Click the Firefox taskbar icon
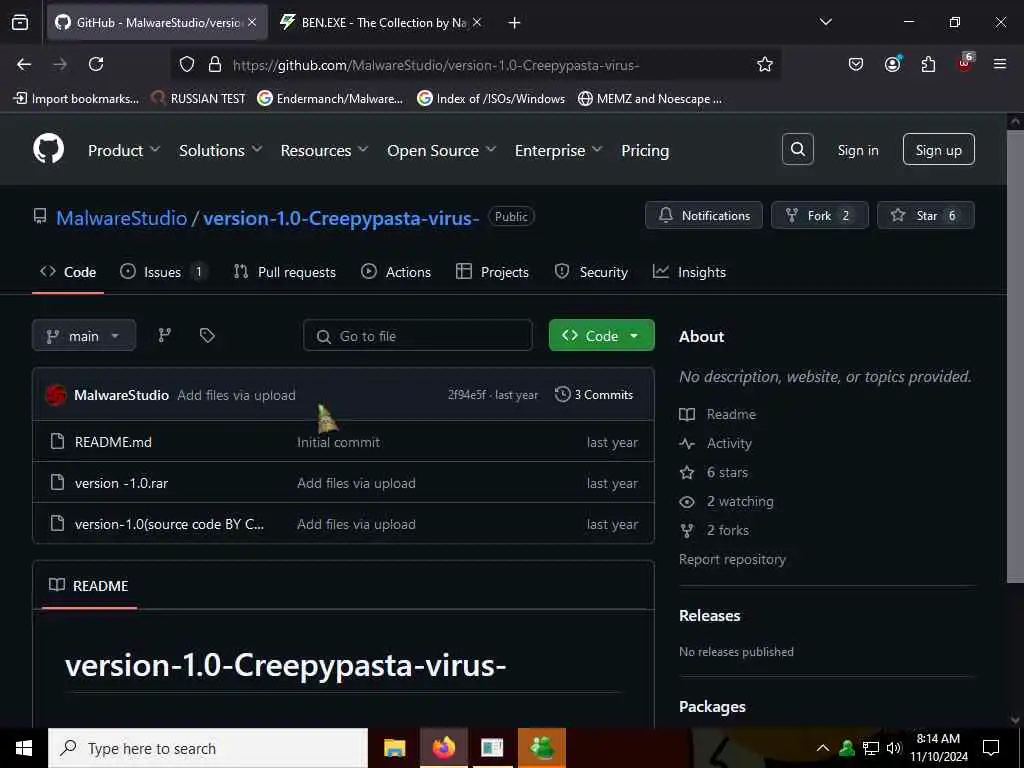 click(443, 748)
